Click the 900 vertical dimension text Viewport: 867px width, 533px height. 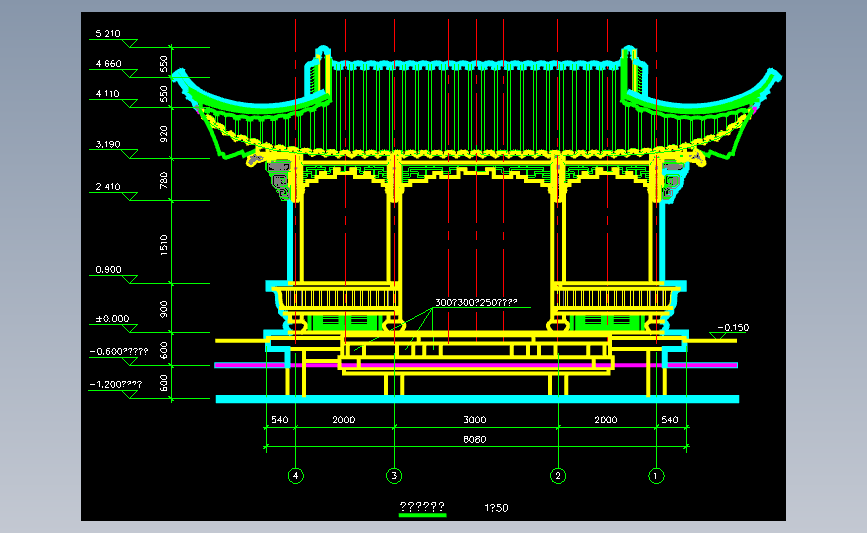point(164,309)
